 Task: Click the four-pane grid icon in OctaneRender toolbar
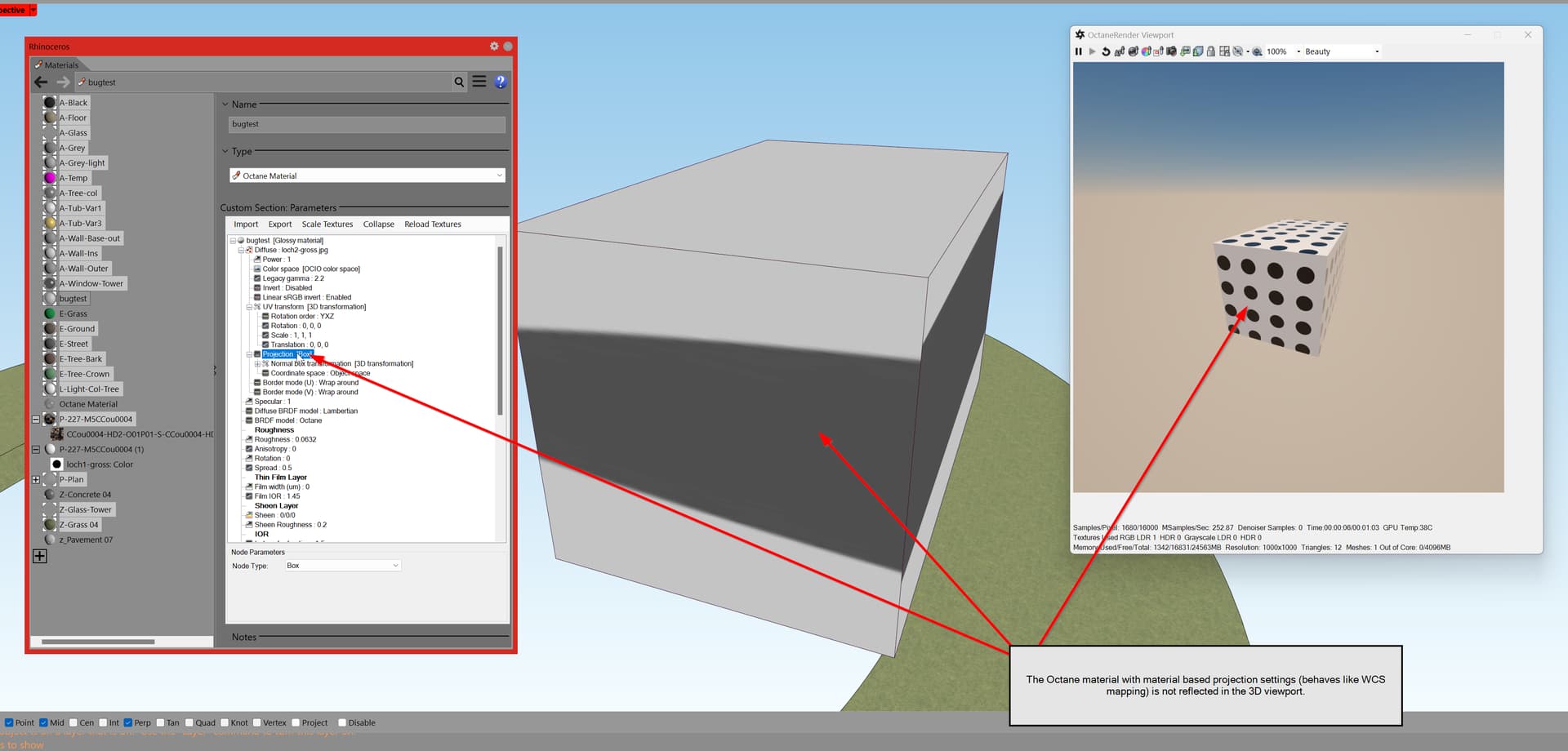[x=1224, y=51]
